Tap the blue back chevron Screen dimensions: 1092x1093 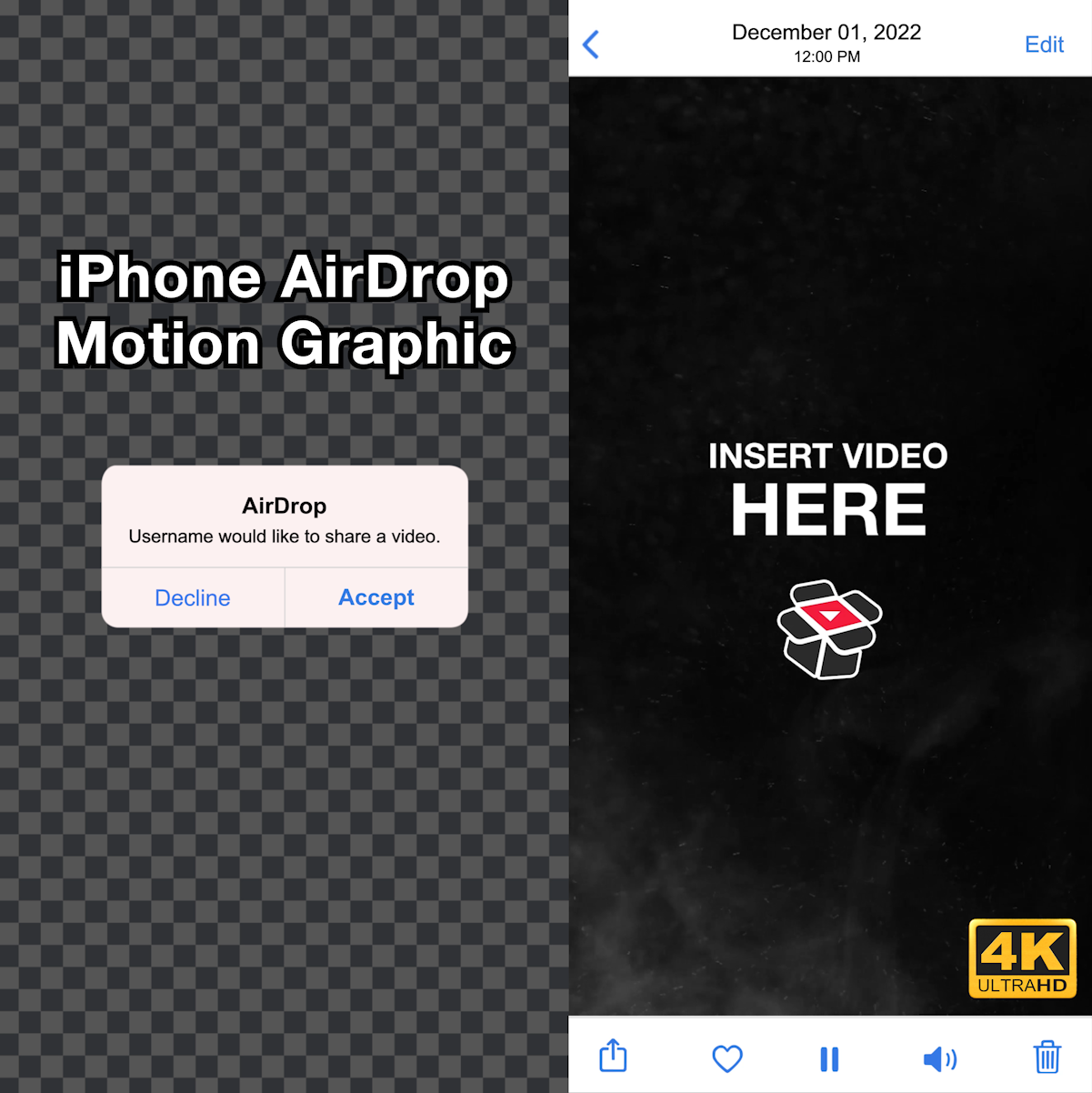pos(591,45)
